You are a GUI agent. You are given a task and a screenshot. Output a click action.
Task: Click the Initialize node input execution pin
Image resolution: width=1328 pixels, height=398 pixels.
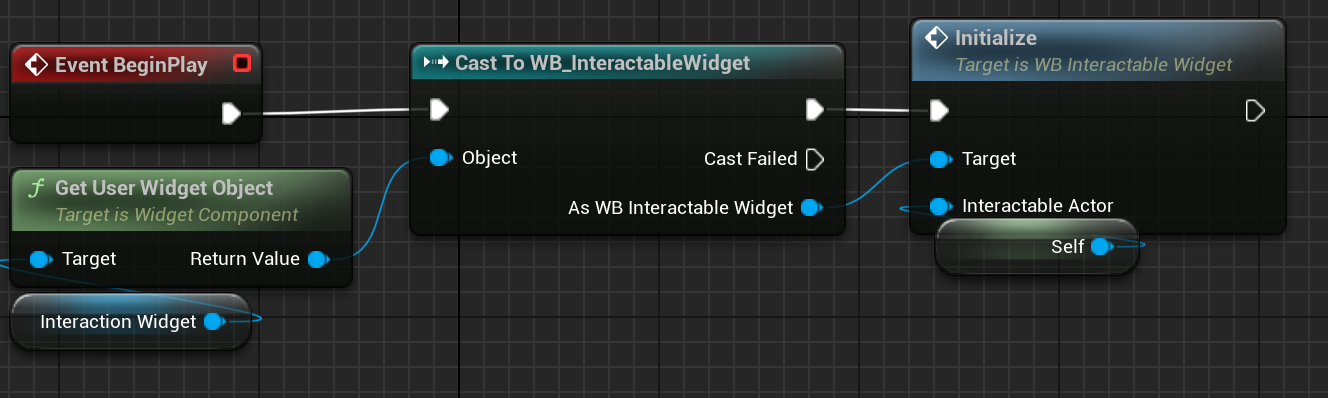point(939,110)
